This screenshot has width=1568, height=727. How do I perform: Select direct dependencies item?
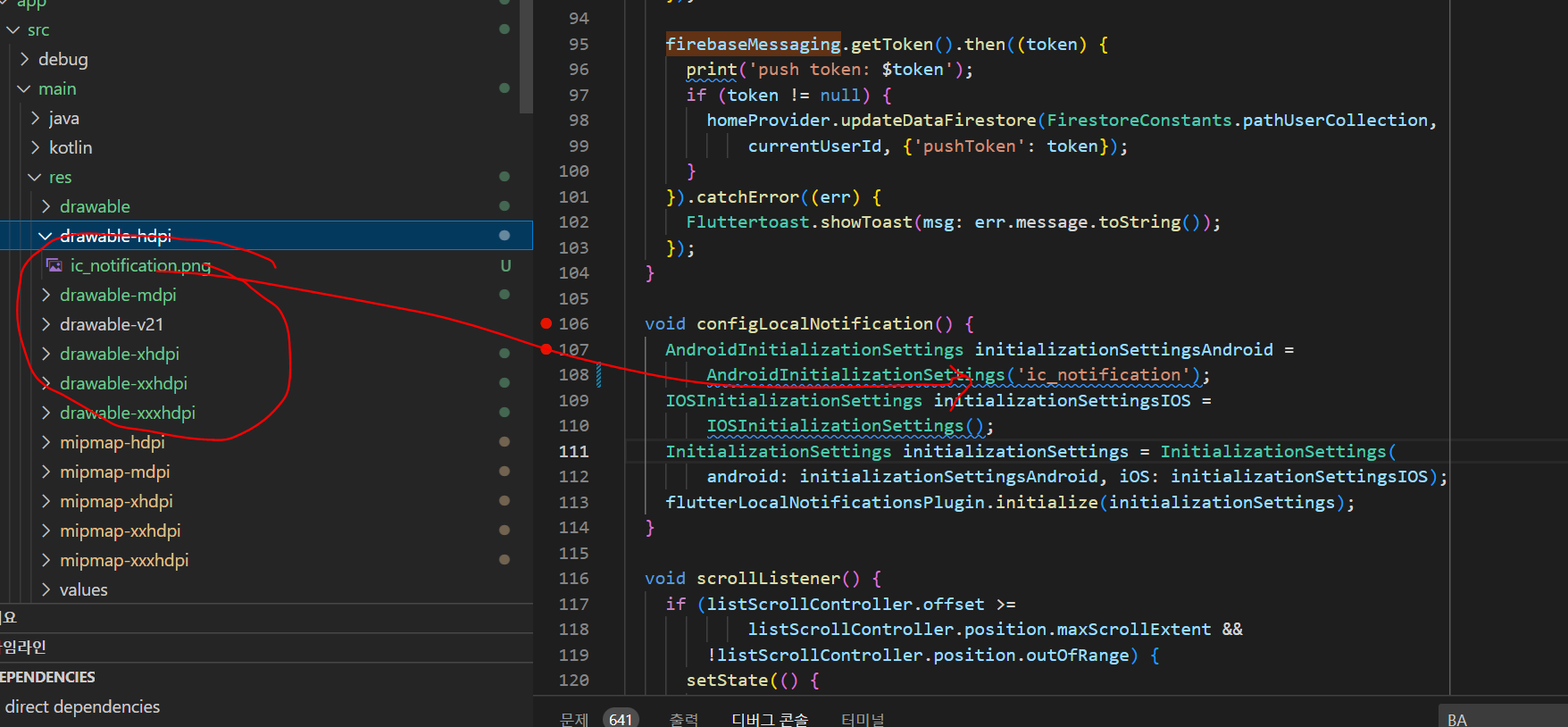82,706
